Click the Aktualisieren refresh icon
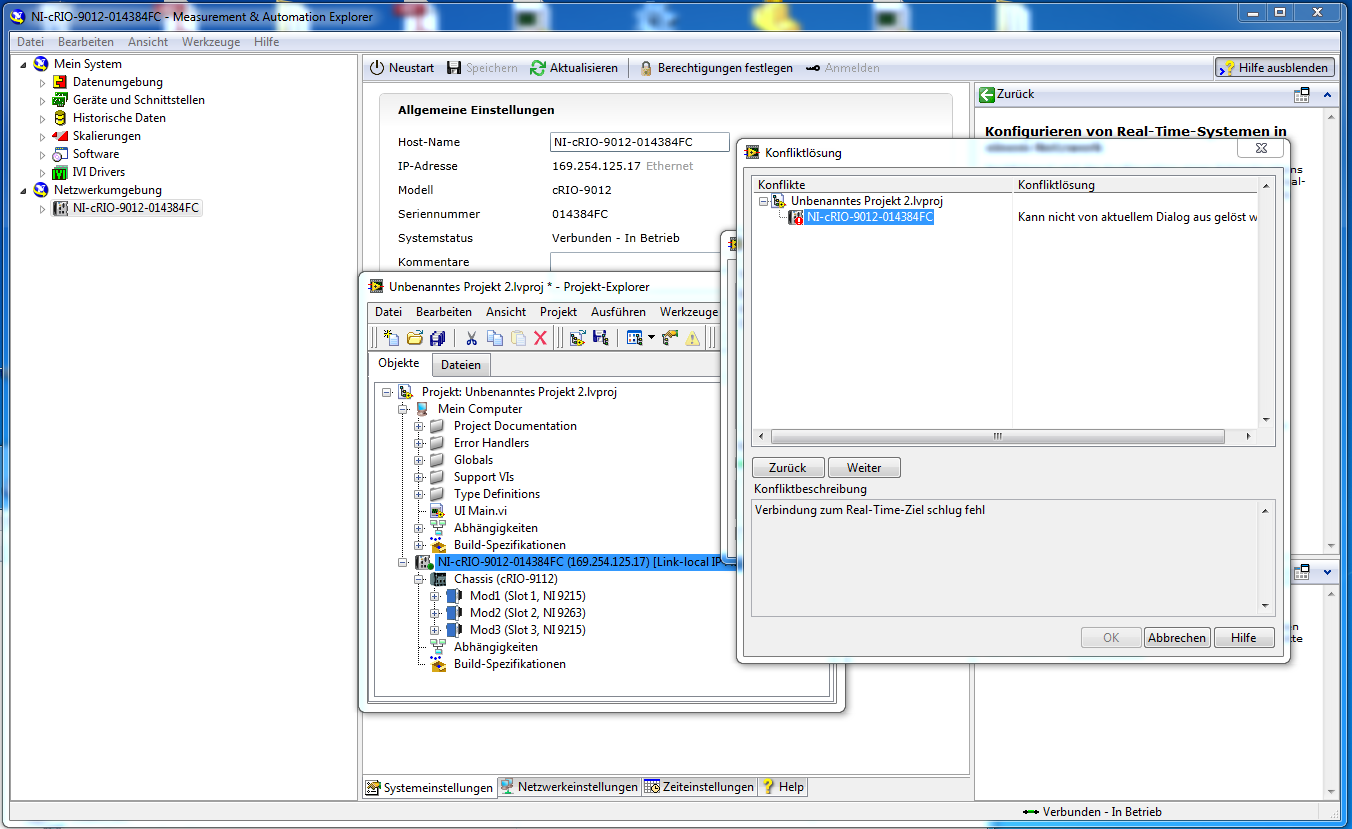Image resolution: width=1352 pixels, height=829 pixels. click(538, 68)
